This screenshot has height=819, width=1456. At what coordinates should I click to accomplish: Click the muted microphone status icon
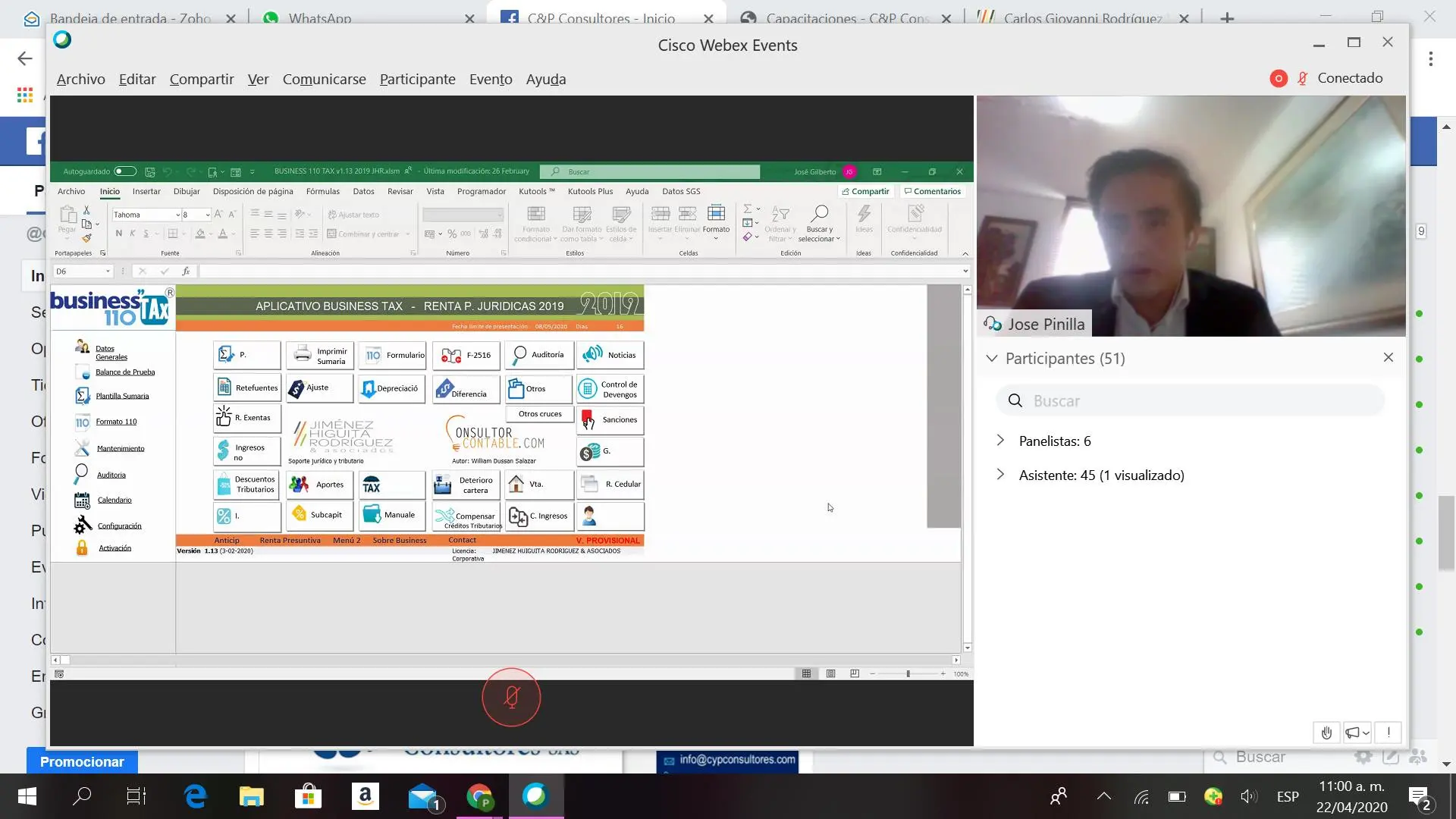pos(1303,79)
